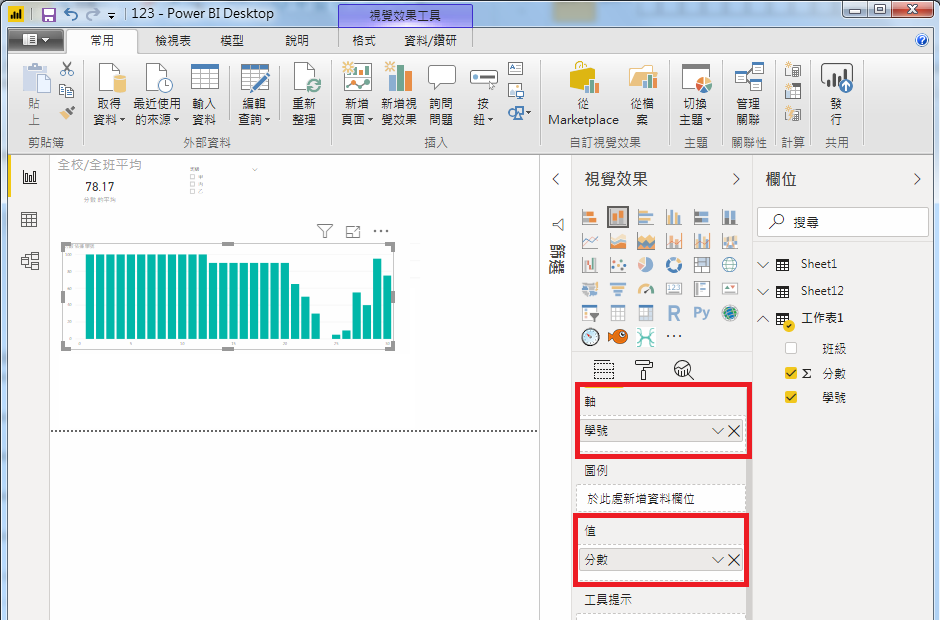Image resolution: width=940 pixels, height=620 pixels.
Task: Select the Python (Py) visual
Action: point(701,313)
